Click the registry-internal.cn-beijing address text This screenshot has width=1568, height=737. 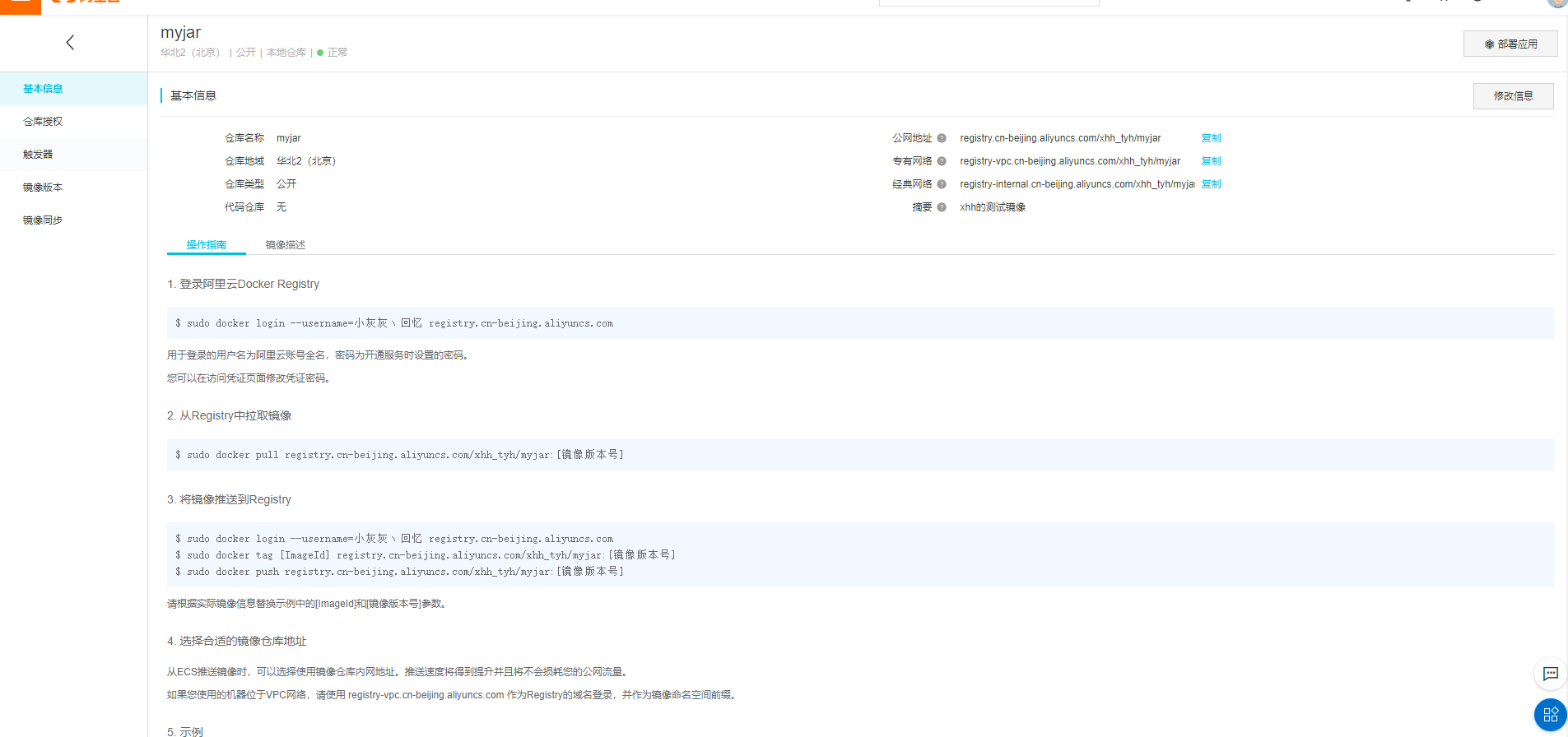[1077, 184]
